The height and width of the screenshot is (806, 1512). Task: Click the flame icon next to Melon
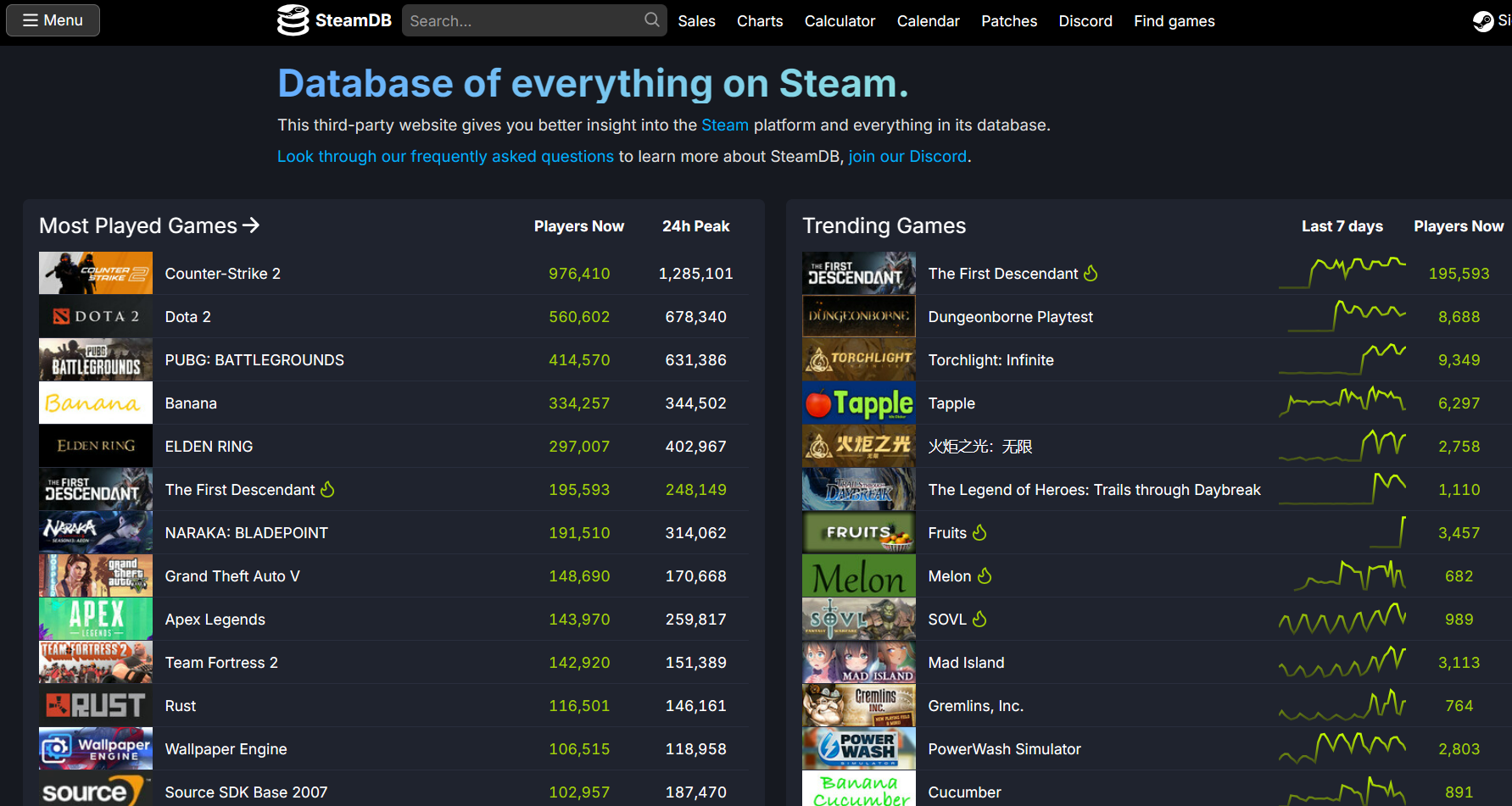(x=985, y=575)
